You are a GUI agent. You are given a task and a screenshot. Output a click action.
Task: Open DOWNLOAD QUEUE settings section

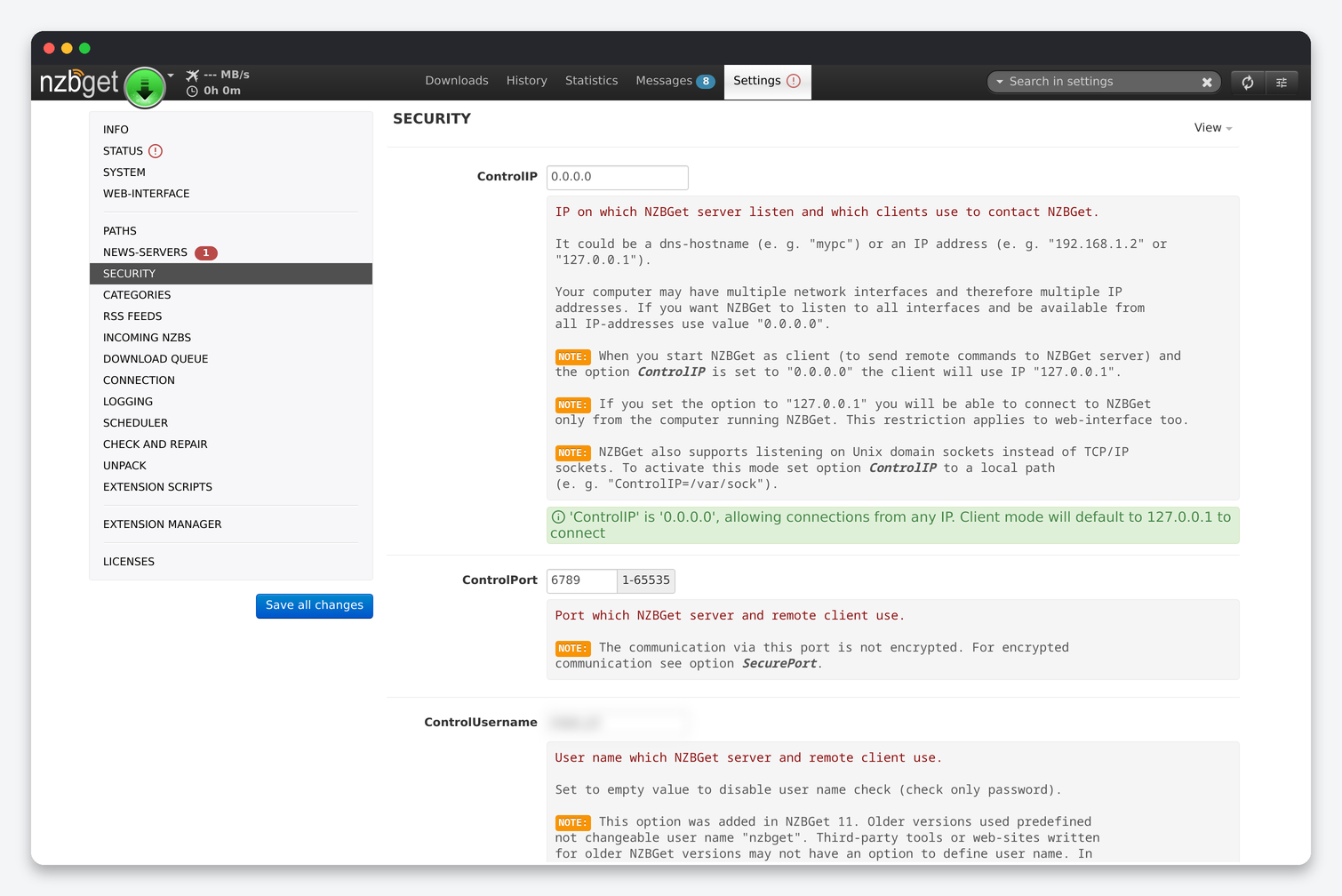pos(231,359)
